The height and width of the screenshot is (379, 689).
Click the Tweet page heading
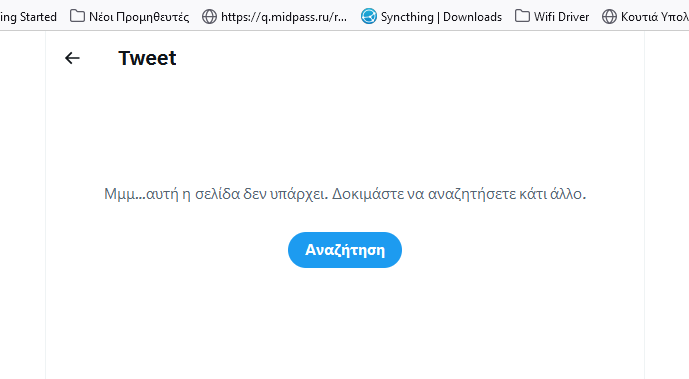tap(147, 58)
